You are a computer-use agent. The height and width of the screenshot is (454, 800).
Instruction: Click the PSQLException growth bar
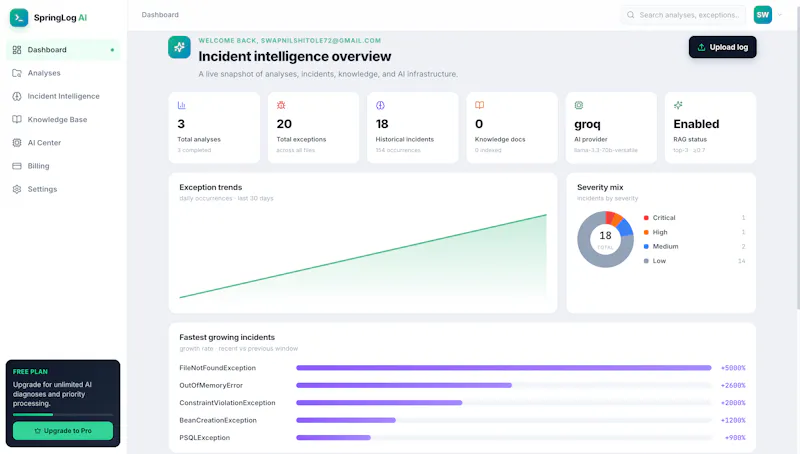tap(333, 438)
